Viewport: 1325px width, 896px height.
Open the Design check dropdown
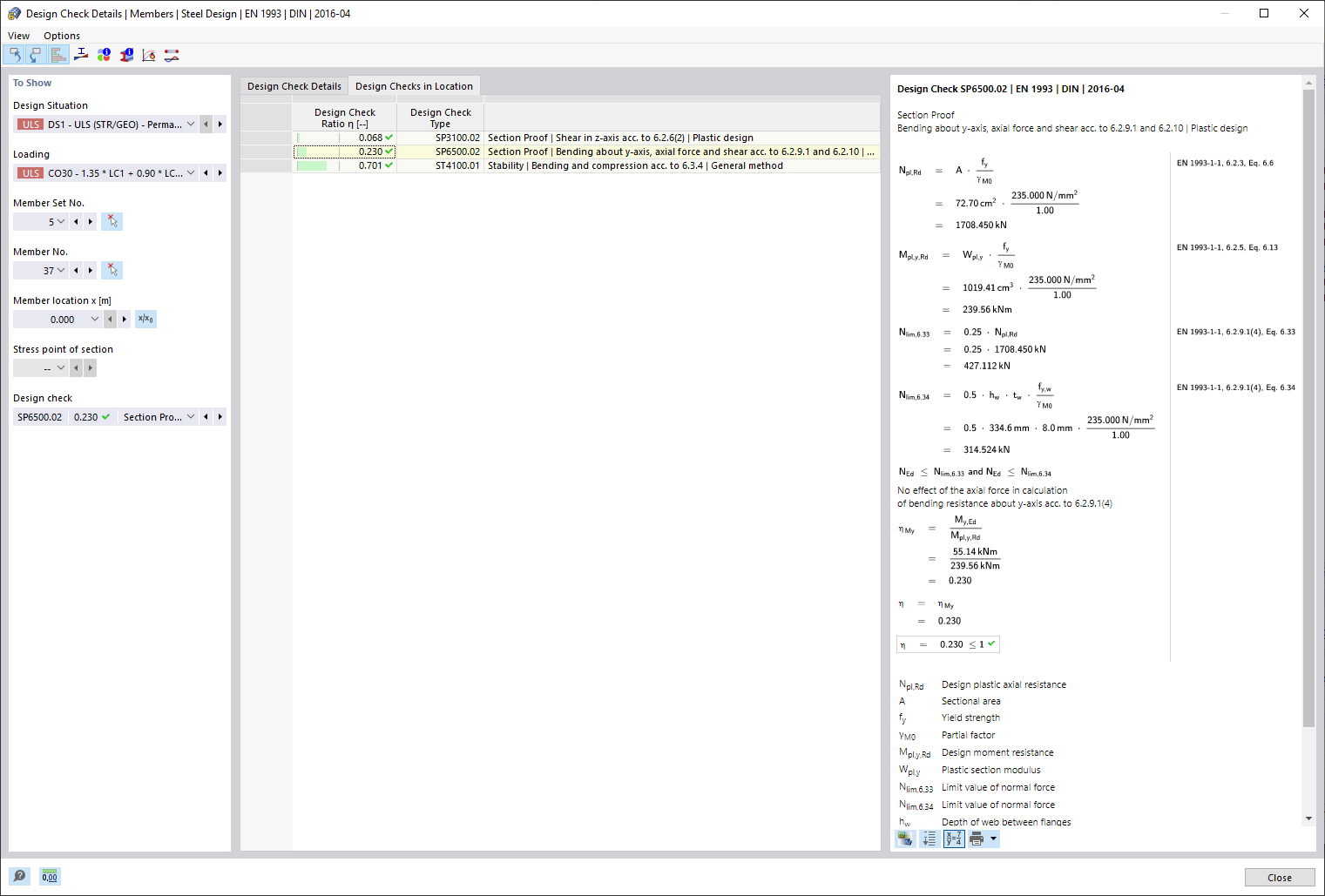[191, 417]
